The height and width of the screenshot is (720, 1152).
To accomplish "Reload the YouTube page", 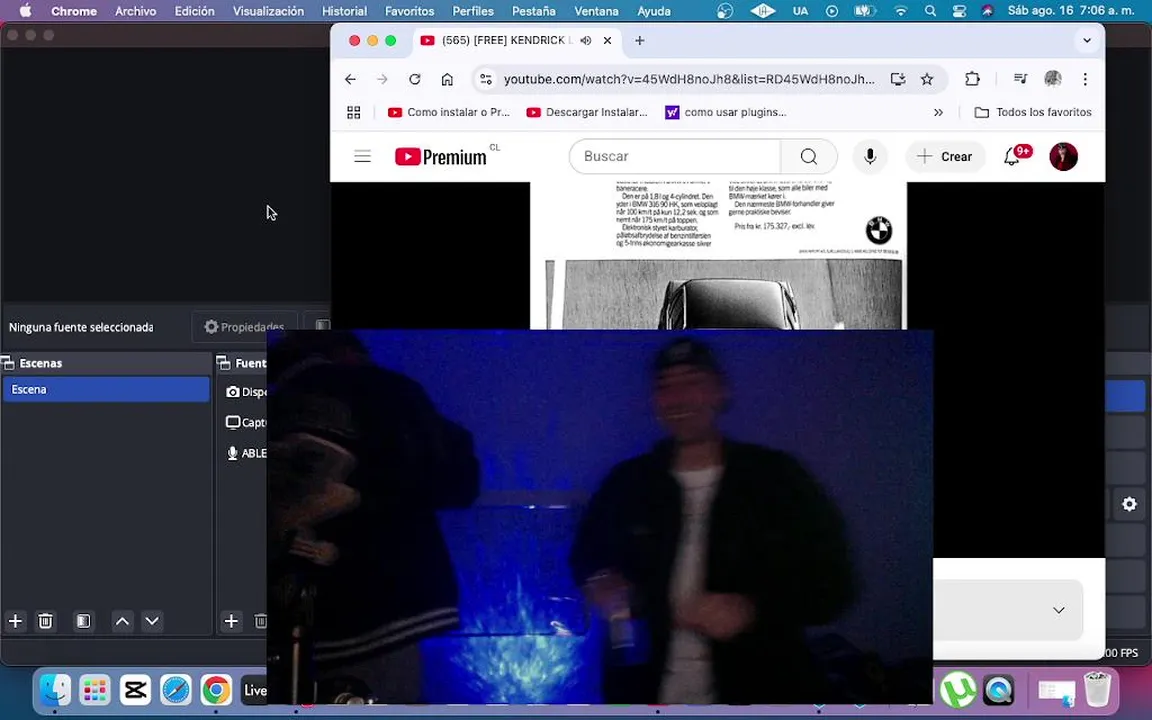I will click(x=415, y=79).
